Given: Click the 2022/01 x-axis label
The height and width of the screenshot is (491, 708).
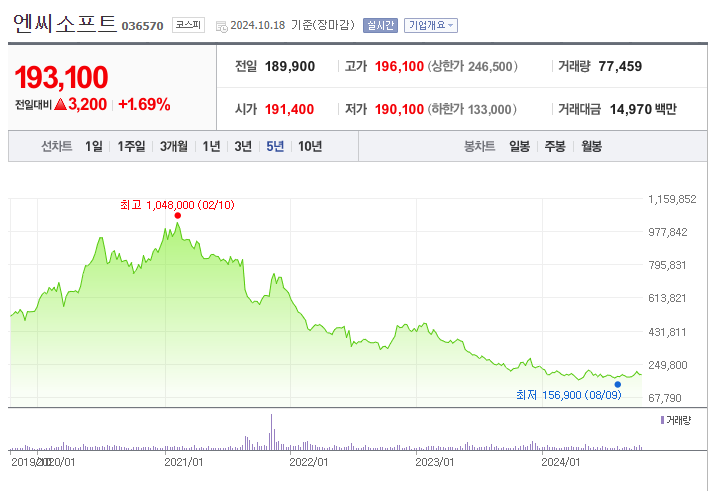Looking at the screenshot, I should tap(308, 462).
